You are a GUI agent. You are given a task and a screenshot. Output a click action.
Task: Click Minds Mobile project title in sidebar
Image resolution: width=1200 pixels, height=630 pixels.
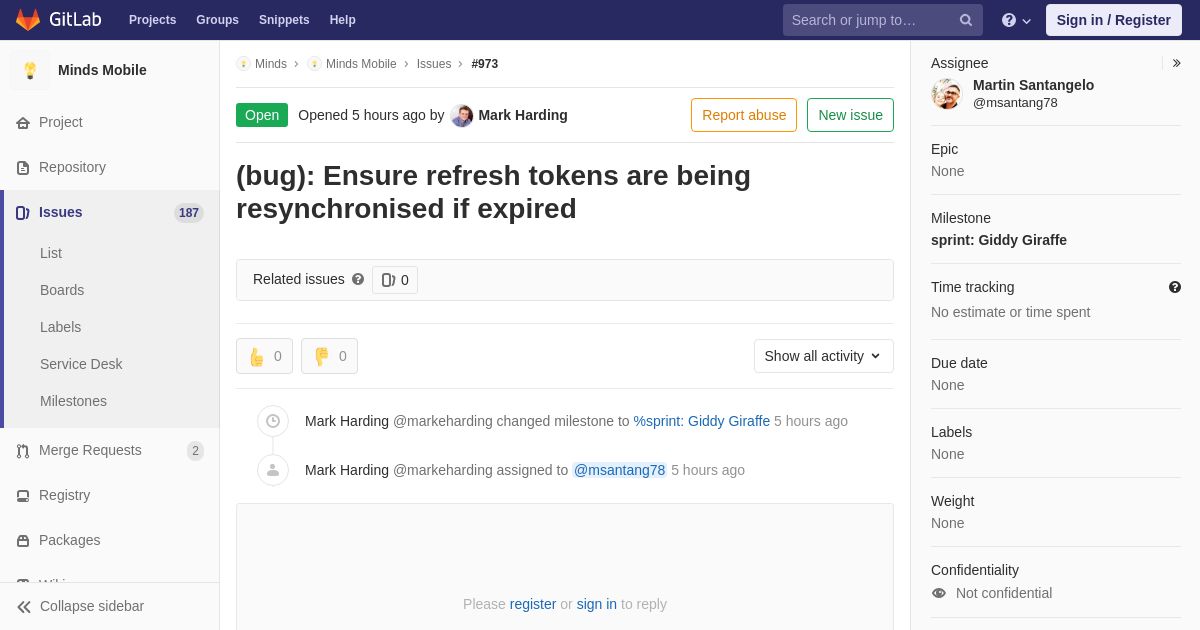click(x=102, y=70)
